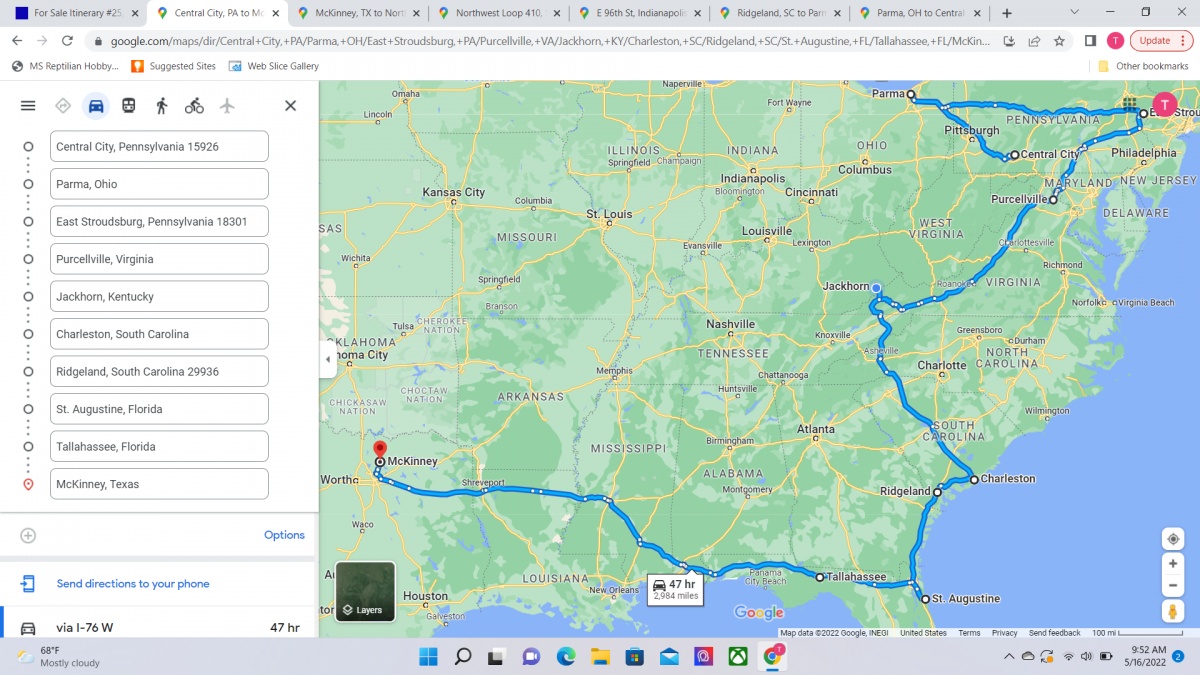
Task: Bookmark this page star icon
Action: tap(1059, 41)
